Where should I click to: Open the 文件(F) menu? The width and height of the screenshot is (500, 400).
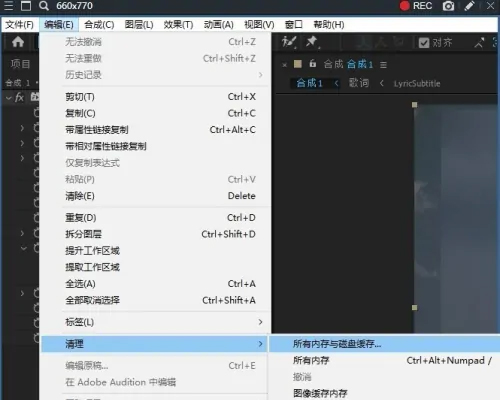click(20, 25)
